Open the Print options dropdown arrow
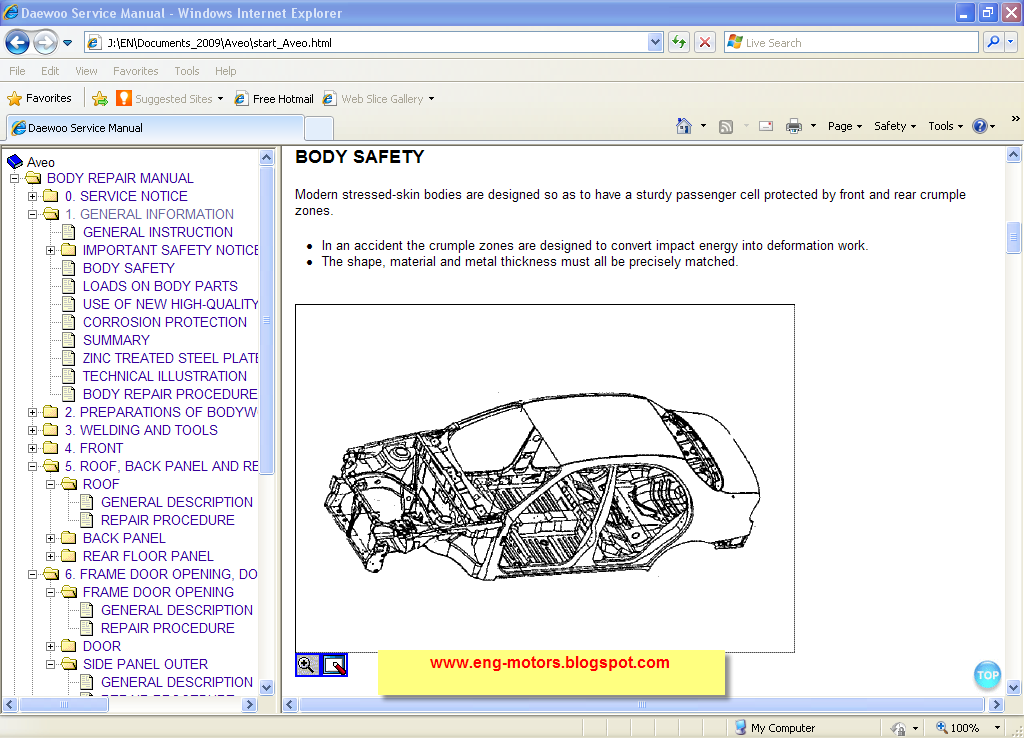 pos(813,126)
